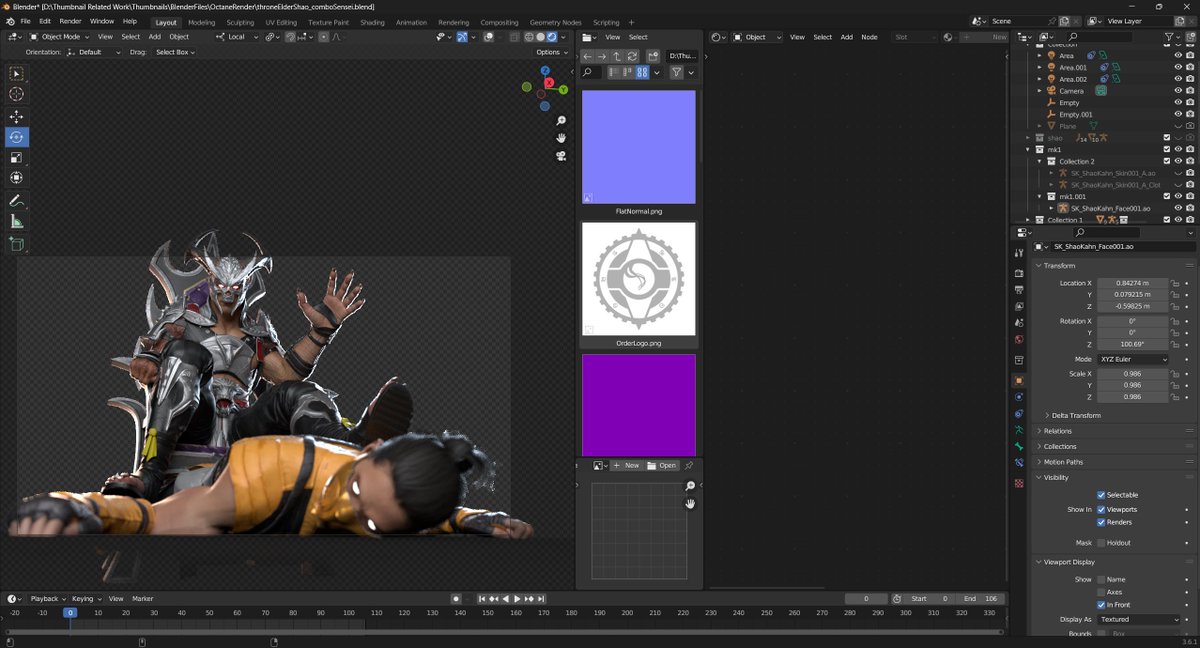The width and height of the screenshot is (1200, 648).
Task: Choose the Move tool
Action: pyautogui.click(x=17, y=117)
